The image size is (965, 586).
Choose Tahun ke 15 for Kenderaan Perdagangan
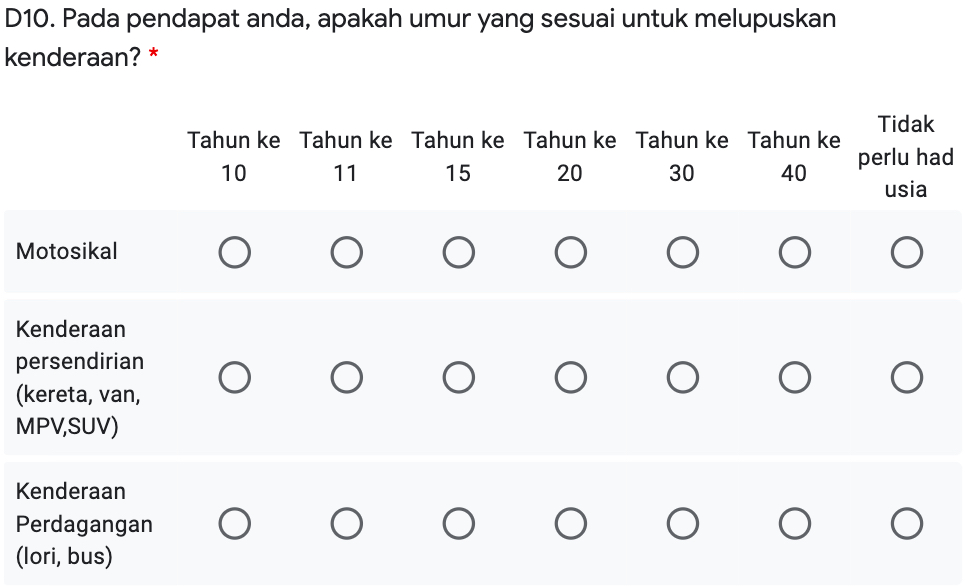[458, 523]
